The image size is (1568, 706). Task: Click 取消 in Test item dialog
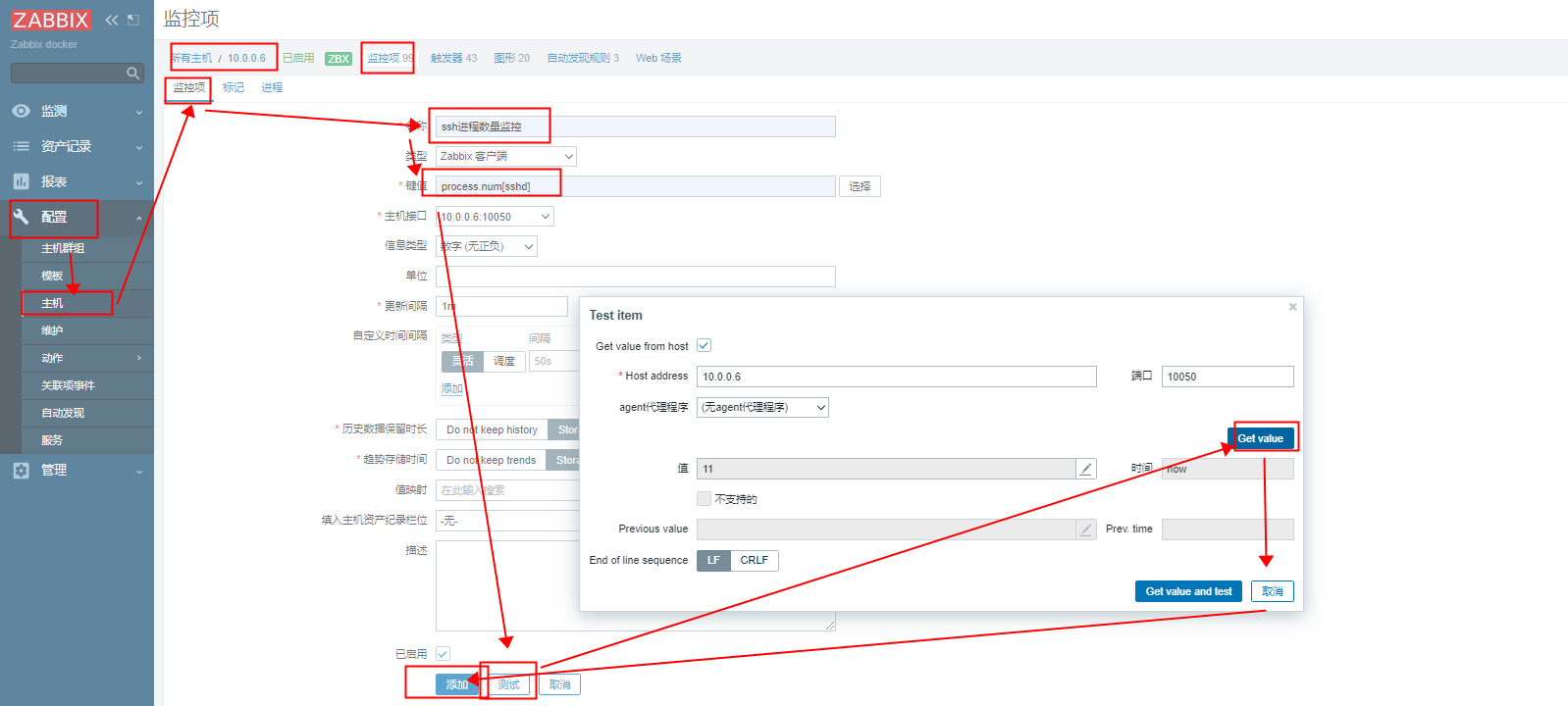pyautogui.click(x=1273, y=591)
